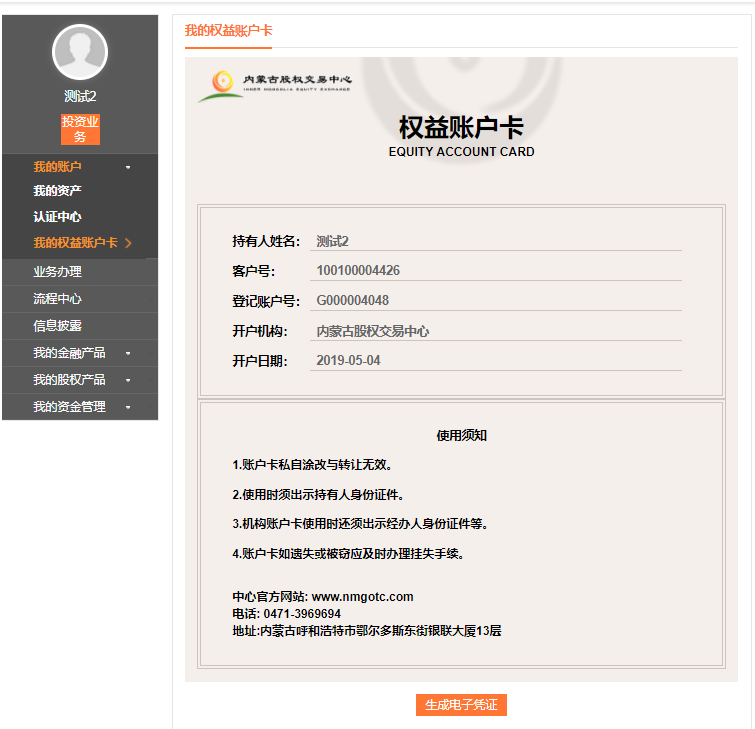Image resolution: width=755 pixels, height=729 pixels.
Task: Open 认证中心 submenu item
Action: [x=57, y=217]
